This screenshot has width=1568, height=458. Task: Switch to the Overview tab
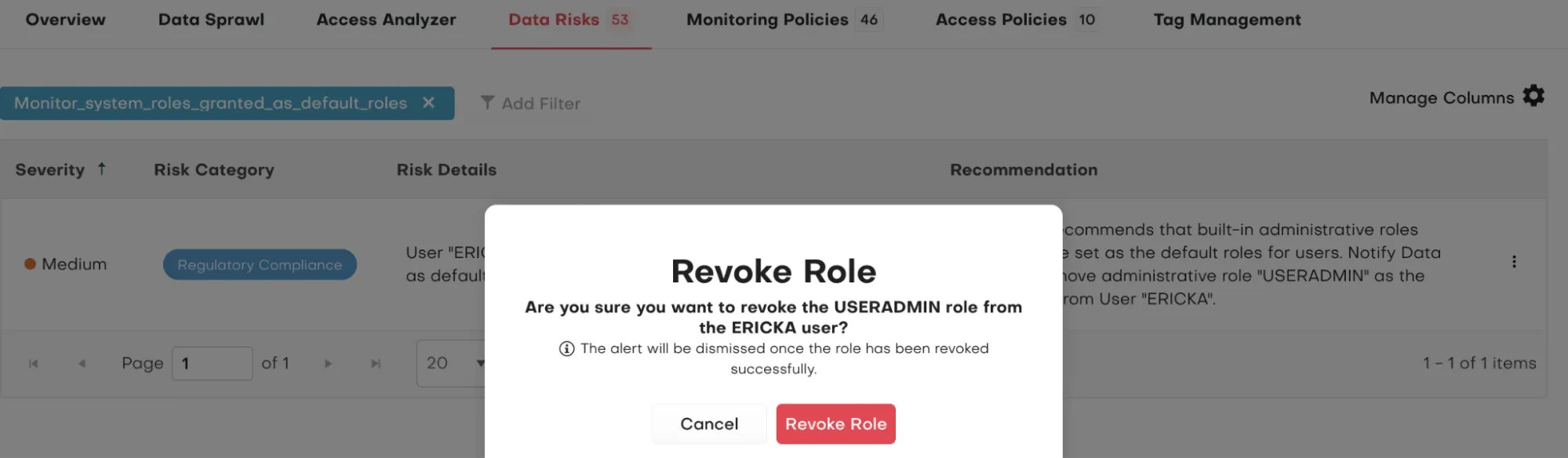click(x=64, y=20)
